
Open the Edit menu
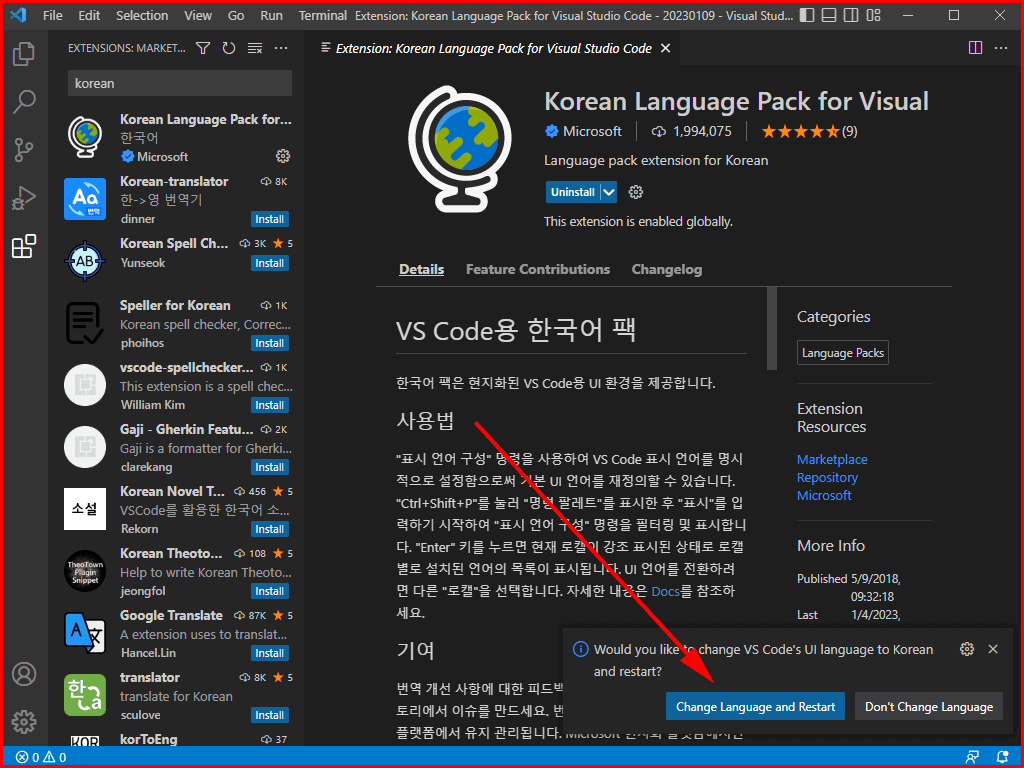pyautogui.click(x=89, y=15)
